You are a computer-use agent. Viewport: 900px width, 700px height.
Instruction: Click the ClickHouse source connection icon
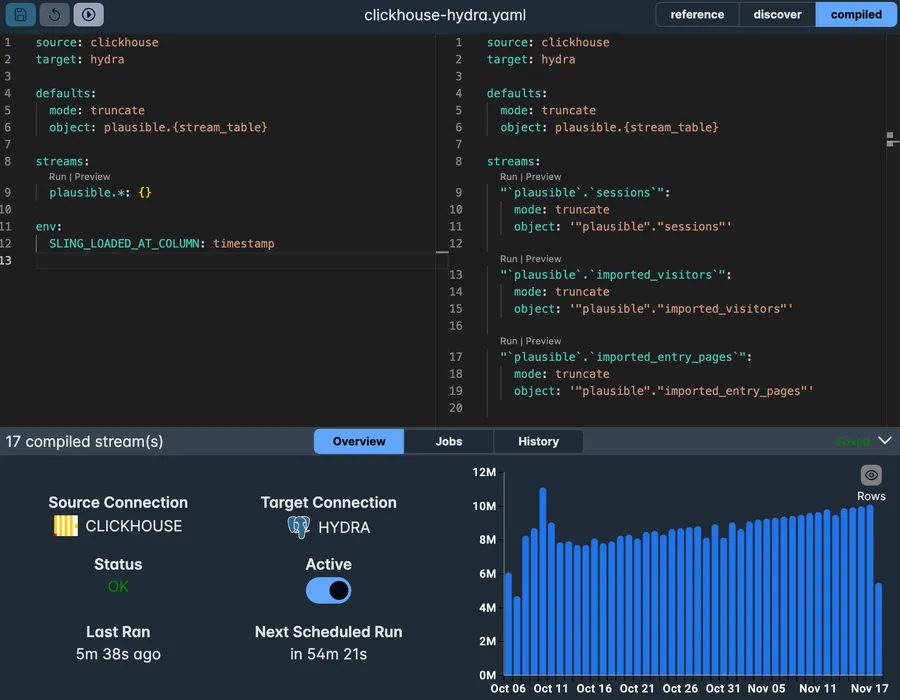point(66,526)
